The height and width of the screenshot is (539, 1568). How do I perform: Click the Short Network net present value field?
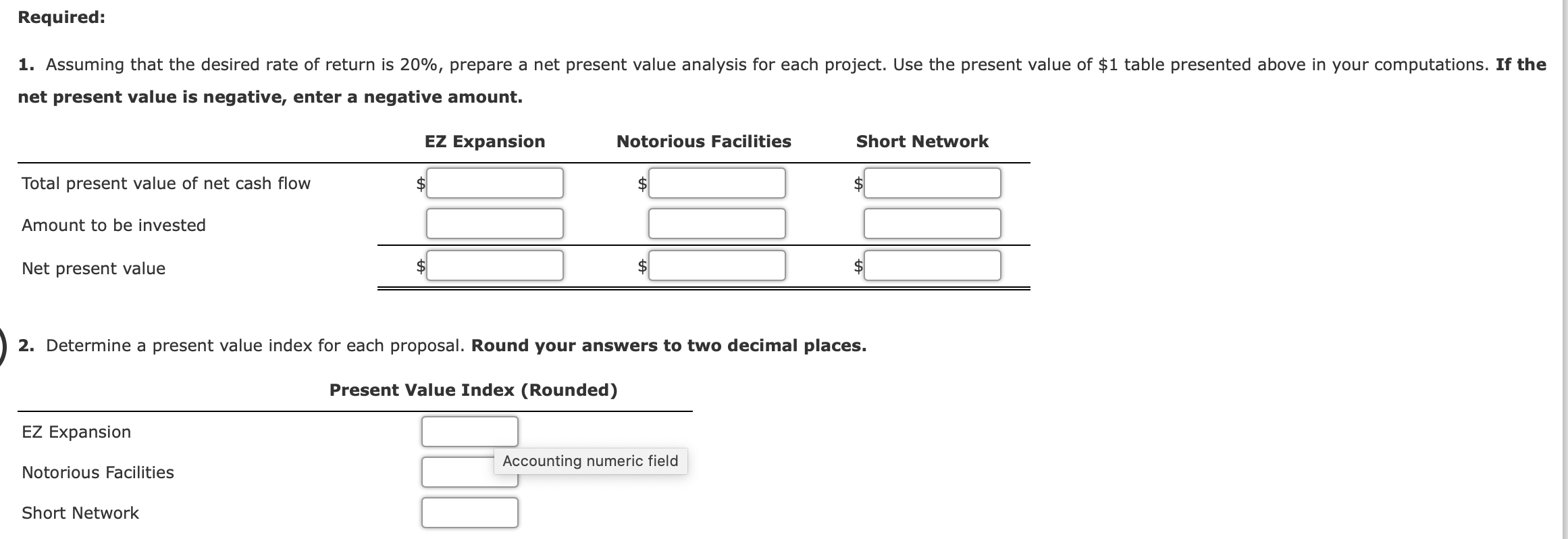pos(932,266)
